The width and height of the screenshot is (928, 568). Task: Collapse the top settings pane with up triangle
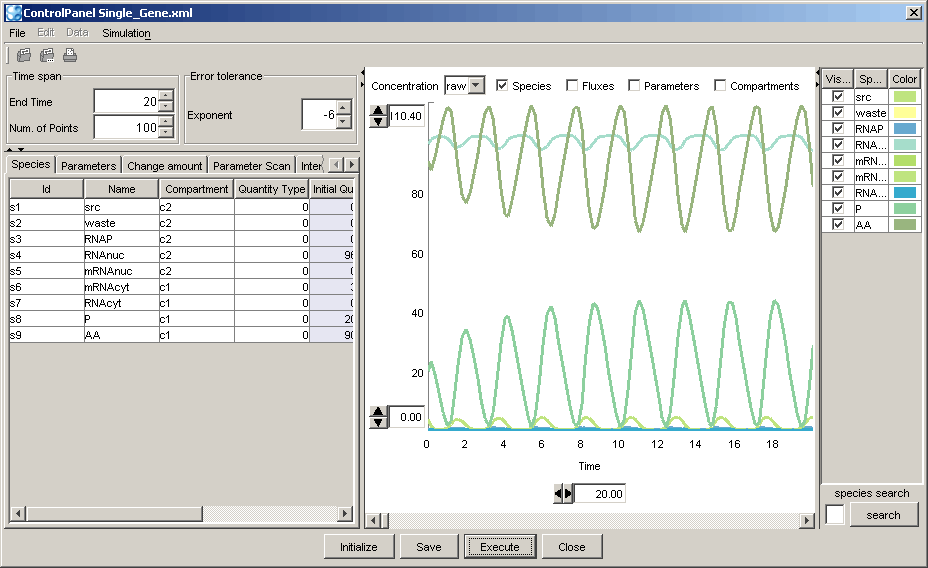click(x=9, y=150)
